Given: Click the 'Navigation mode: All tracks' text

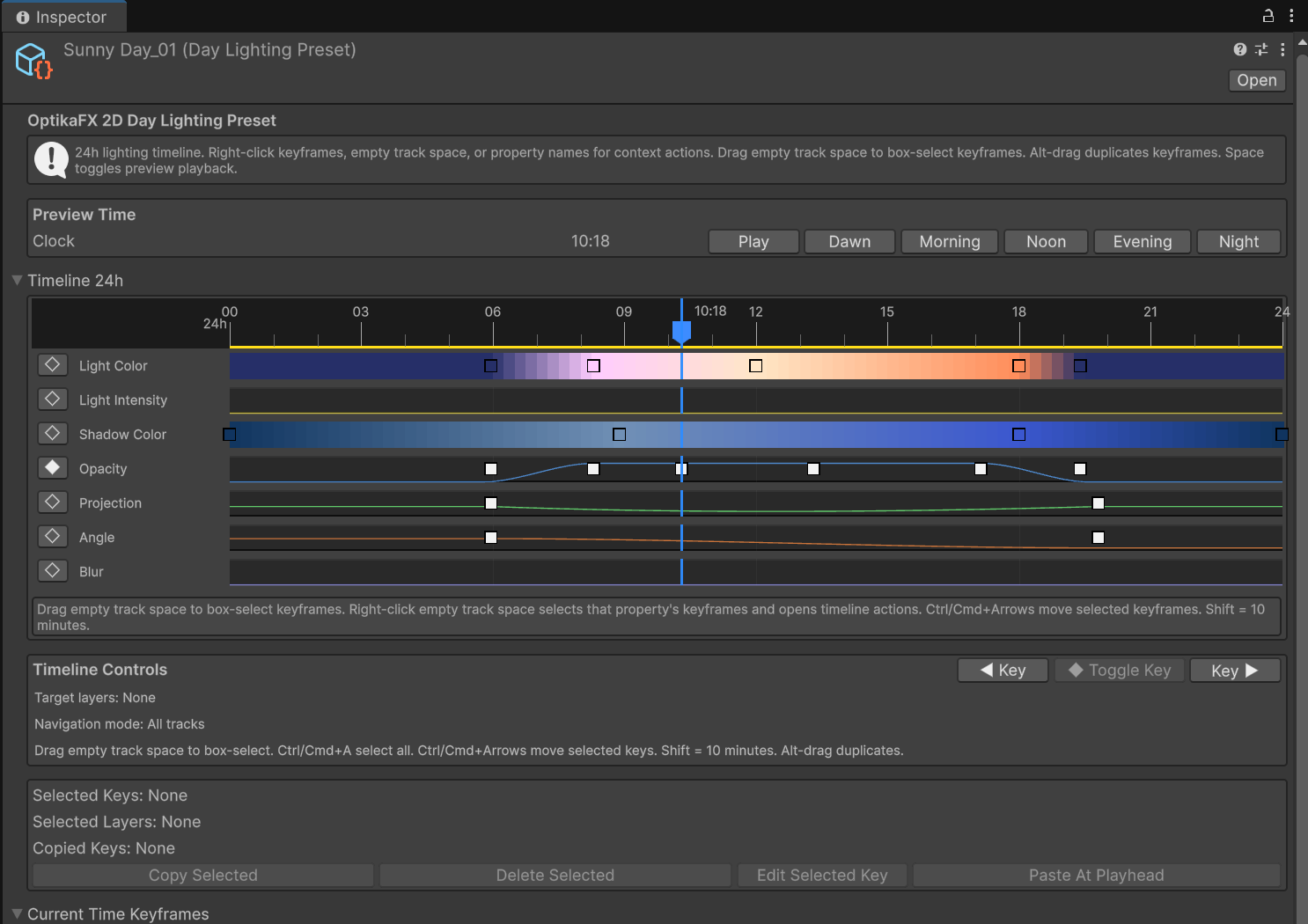Looking at the screenshot, I should click(120, 724).
